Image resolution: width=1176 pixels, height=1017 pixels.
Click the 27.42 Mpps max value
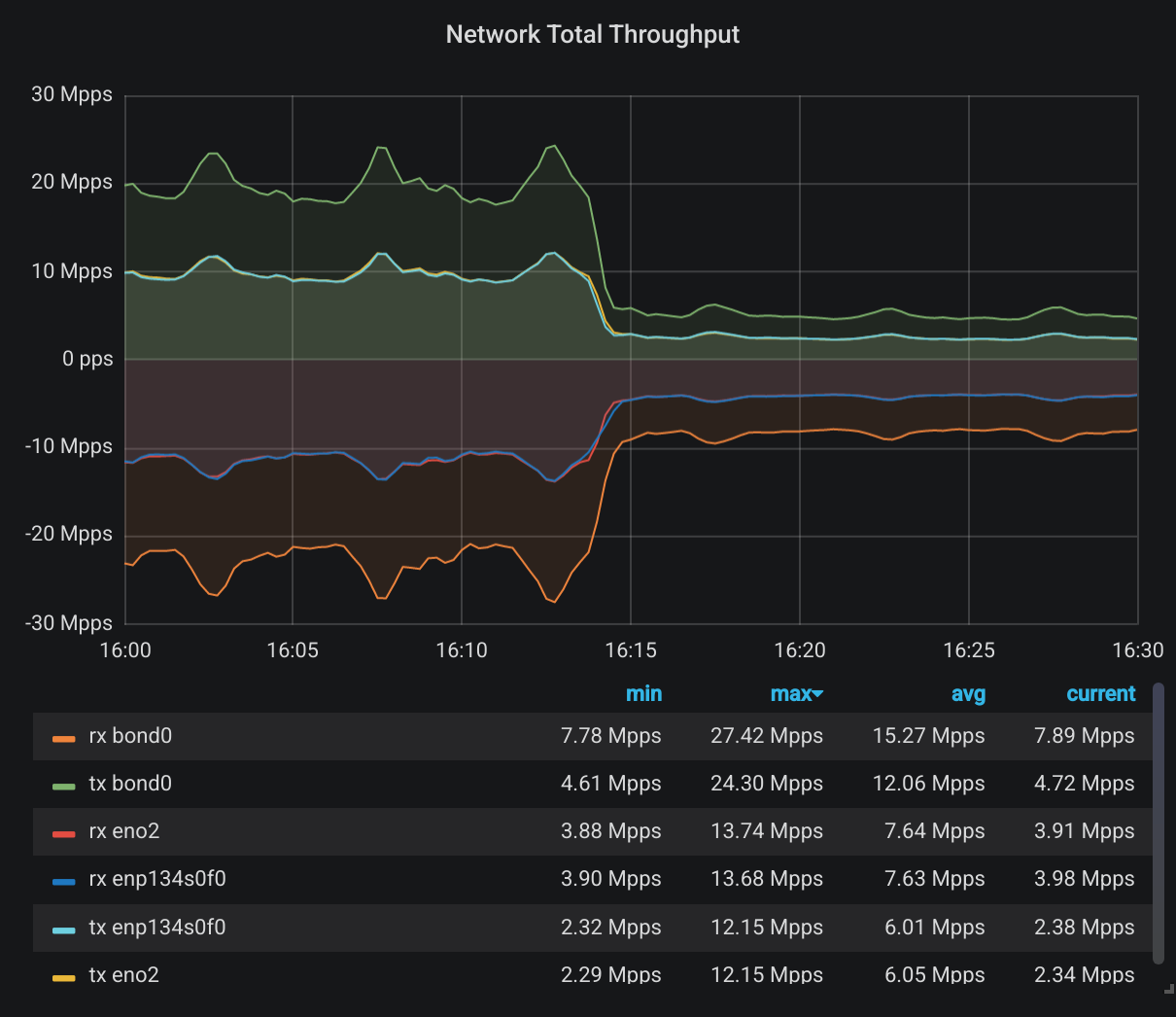[x=767, y=736]
